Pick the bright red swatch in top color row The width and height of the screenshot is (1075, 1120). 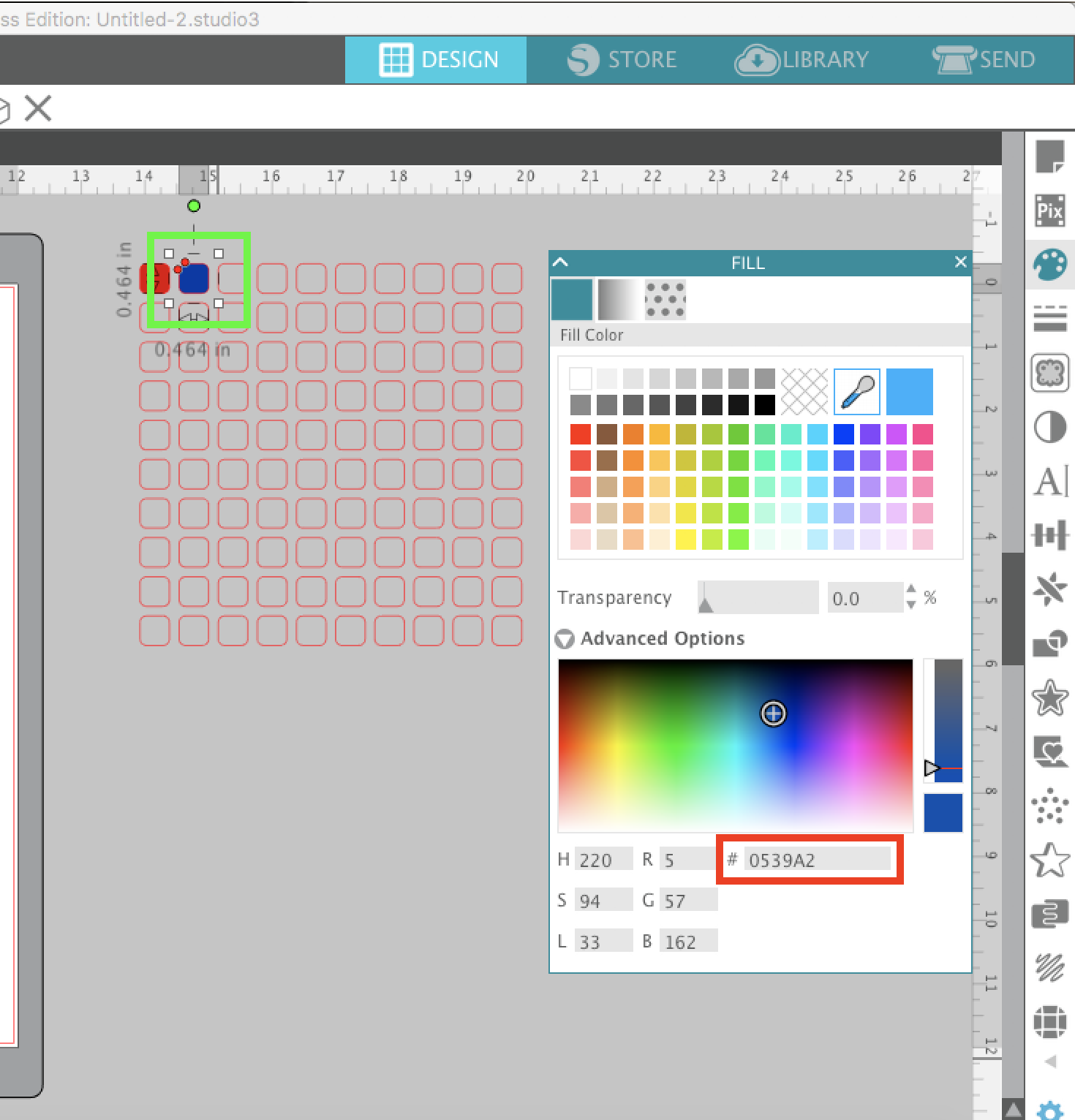click(581, 434)
